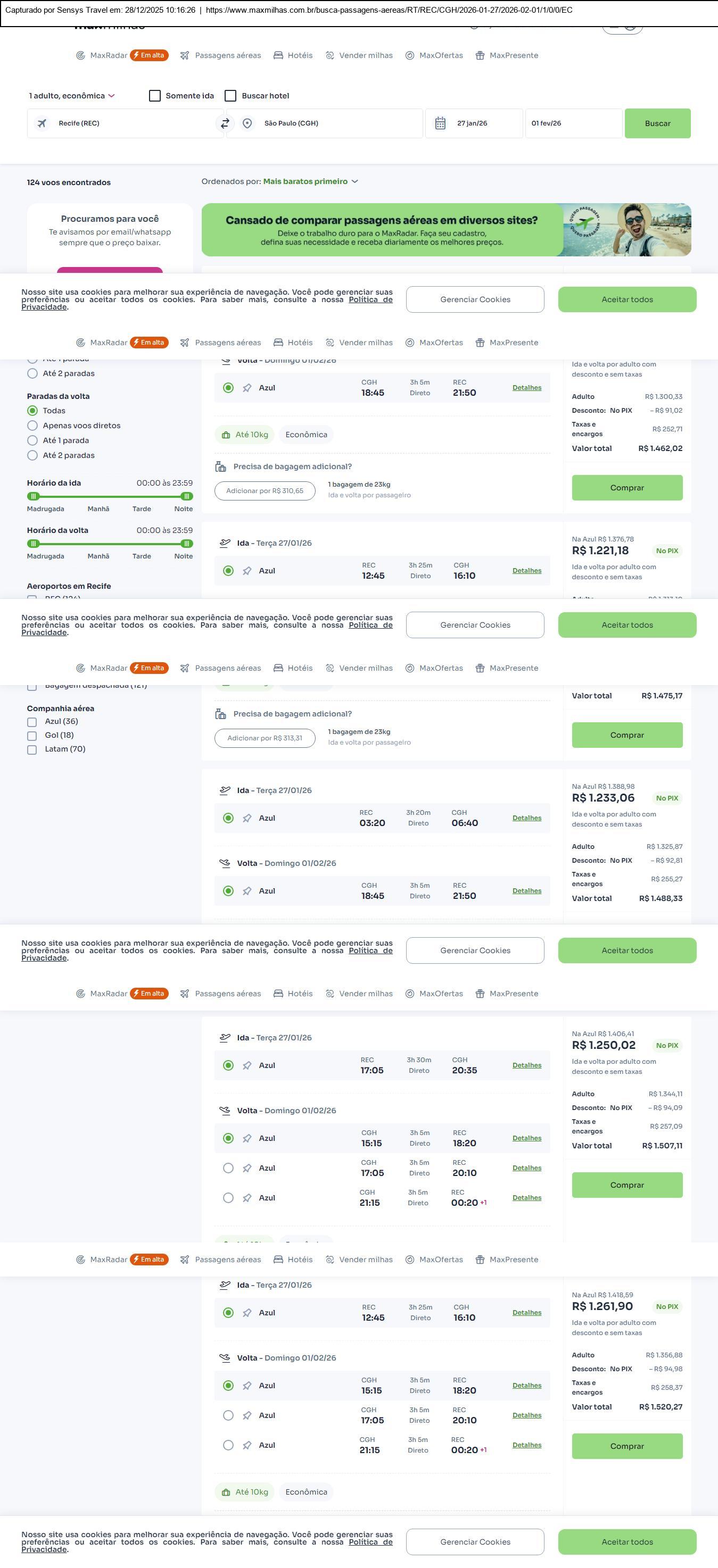Viewport: 718px width, 1568px height.
Task: Click the pin icon on the 03:20 Azul flight
Action: point(247,818)
